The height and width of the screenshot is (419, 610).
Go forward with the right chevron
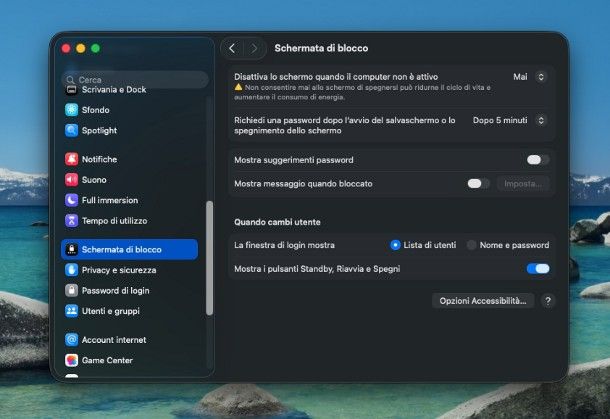[x=254, y=48]
